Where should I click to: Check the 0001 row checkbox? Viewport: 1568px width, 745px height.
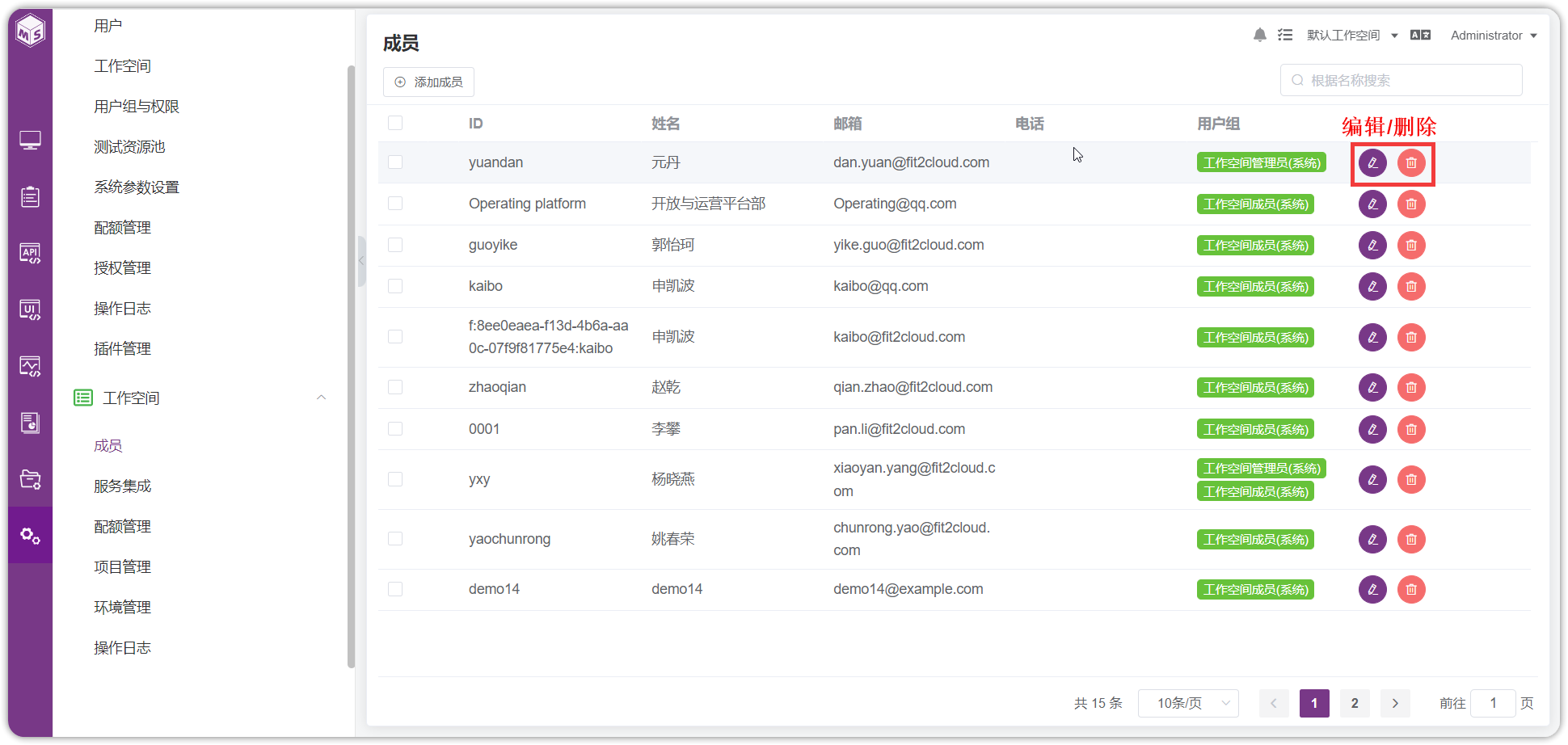[x=395, y=429]
